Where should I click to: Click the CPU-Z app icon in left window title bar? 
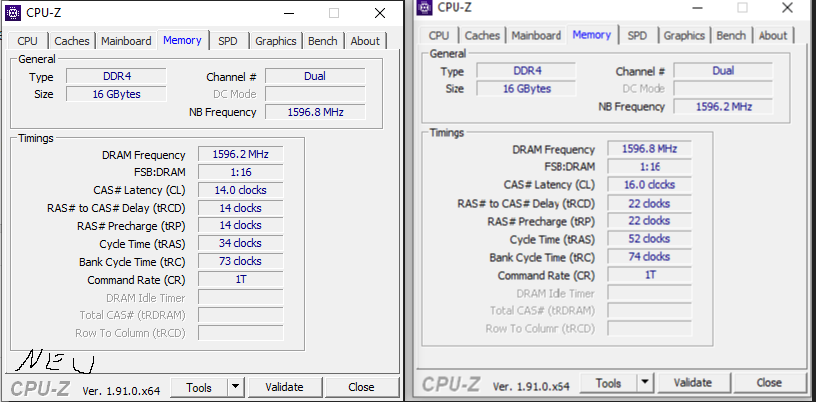point(13,12)
